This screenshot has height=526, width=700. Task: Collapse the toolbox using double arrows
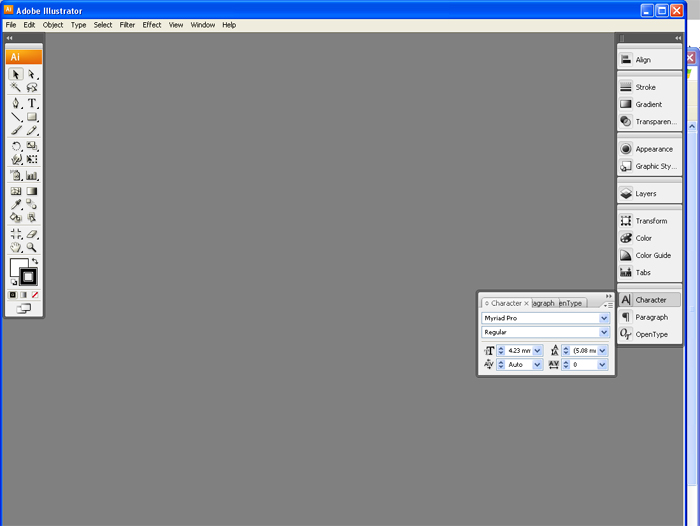[x=9, y=38]
